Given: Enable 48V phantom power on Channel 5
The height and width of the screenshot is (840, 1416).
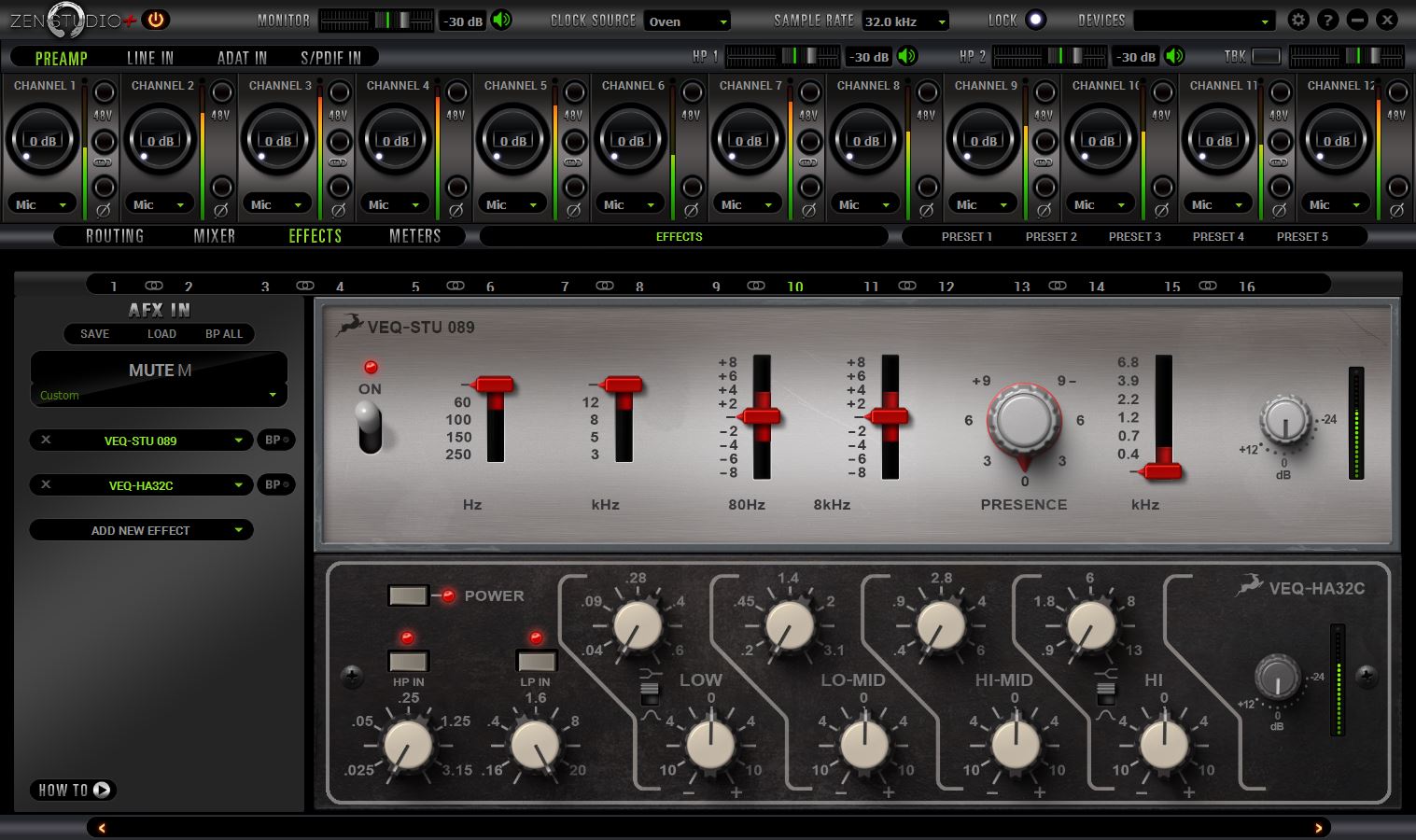Looking at the screenshot, I should click(574, 92).
